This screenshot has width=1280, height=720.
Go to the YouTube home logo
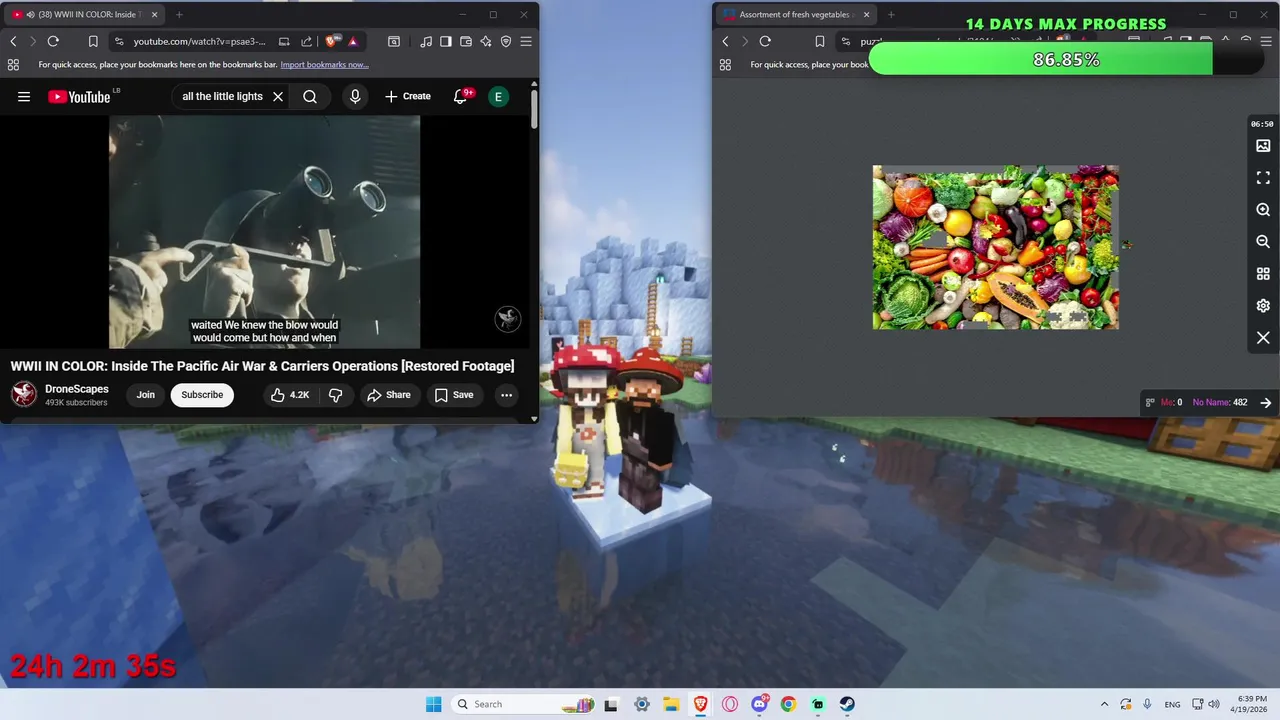tap(79, 97)
